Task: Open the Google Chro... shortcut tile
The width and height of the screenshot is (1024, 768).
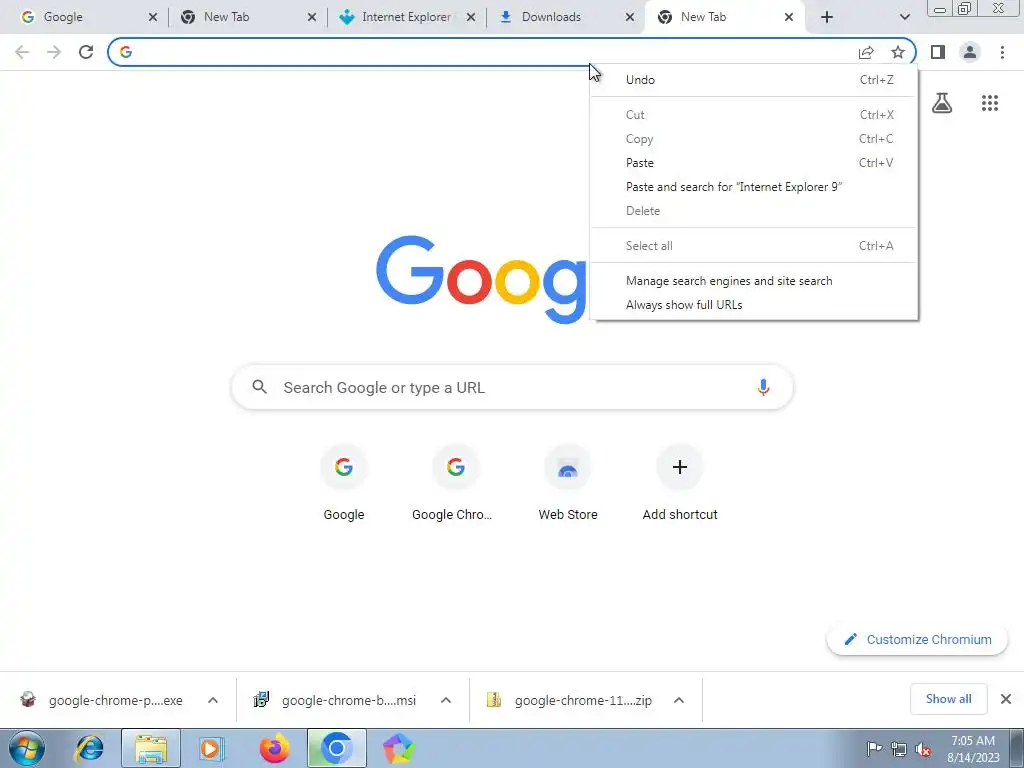Action: (x=455, y=483)
